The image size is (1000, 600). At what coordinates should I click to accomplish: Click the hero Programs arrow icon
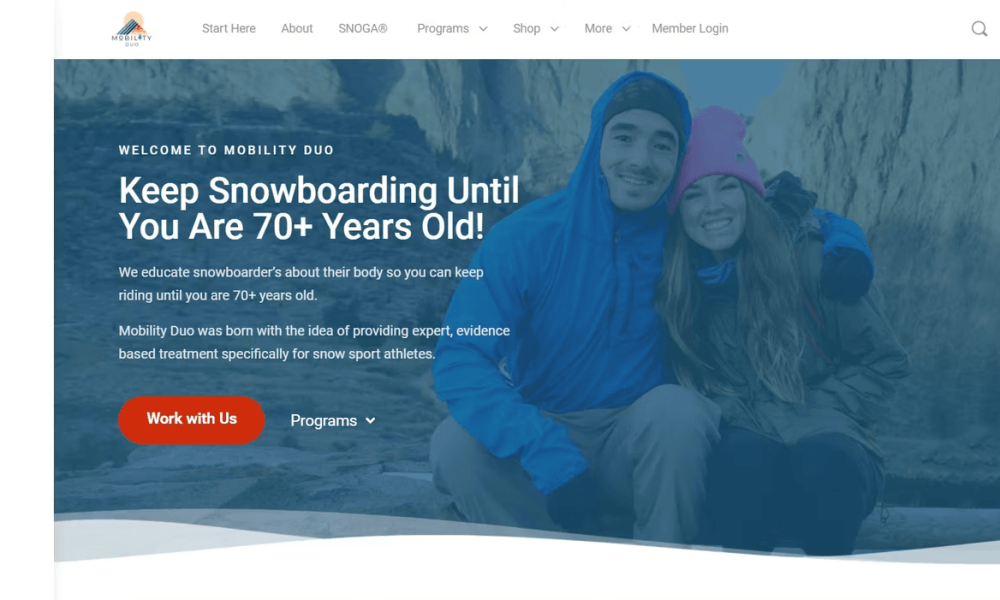point(371,421)
